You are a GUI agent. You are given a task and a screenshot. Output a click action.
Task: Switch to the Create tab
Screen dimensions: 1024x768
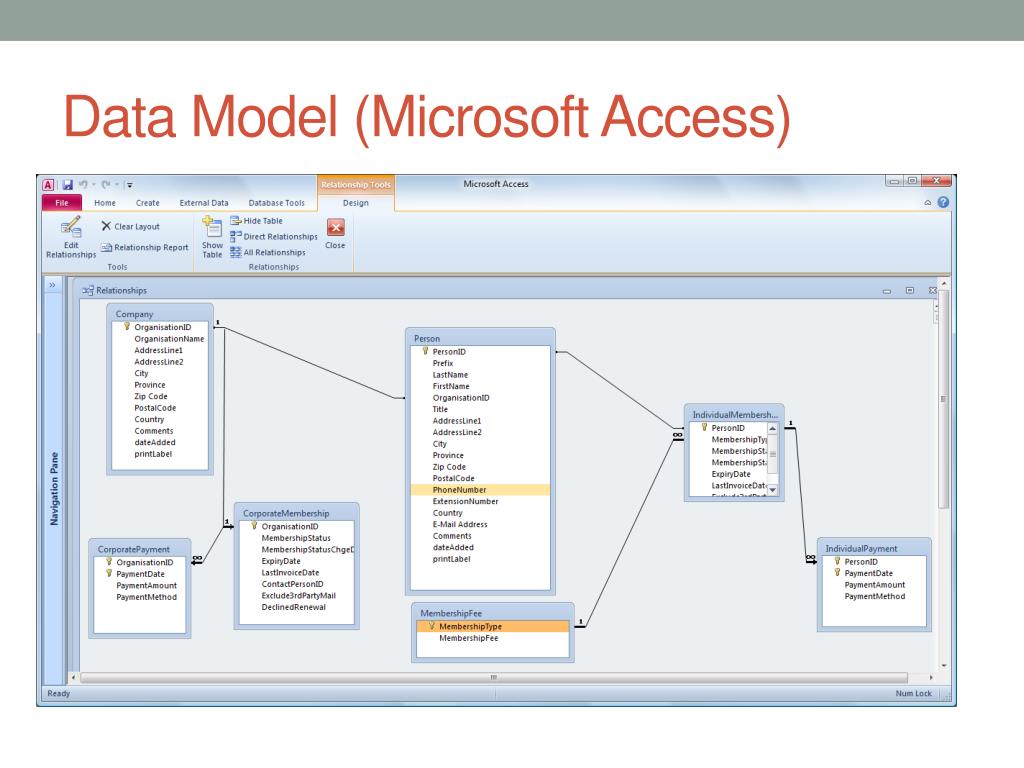coord(148,203)
